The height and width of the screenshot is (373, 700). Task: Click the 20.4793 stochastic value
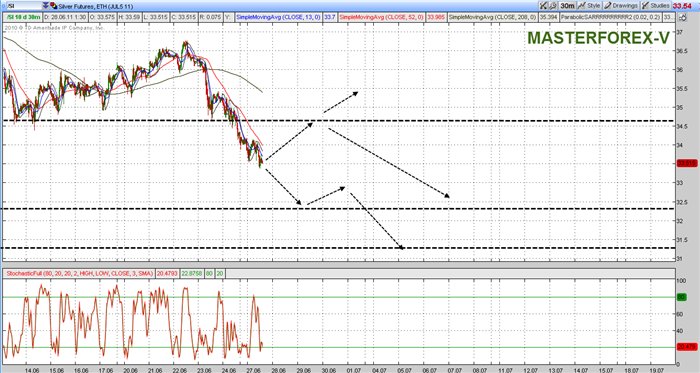click(167, 273)
